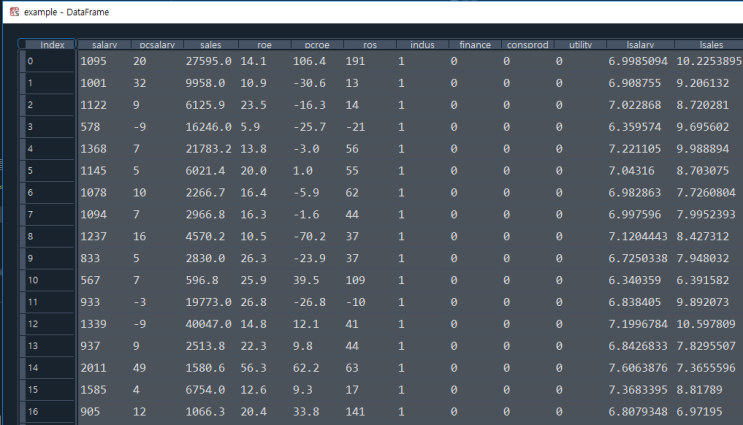Select pcsalary cell 49

click(139, 368)
